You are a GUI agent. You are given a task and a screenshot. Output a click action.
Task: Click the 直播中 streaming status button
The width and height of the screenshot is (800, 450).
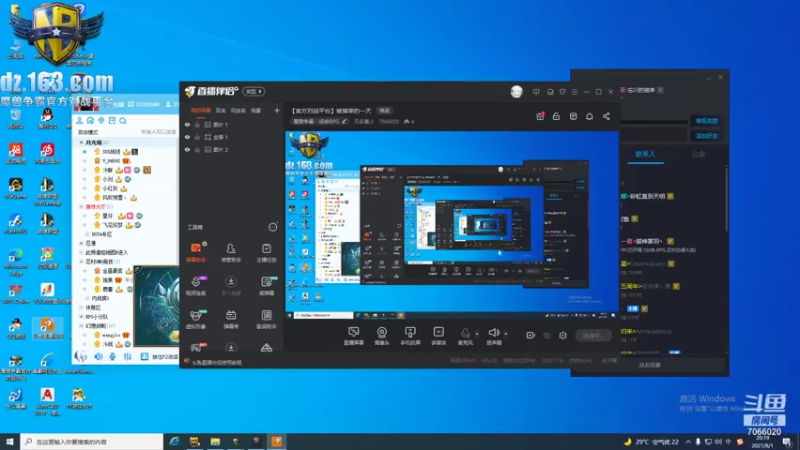pyautogui.click(x=593, y=335)
